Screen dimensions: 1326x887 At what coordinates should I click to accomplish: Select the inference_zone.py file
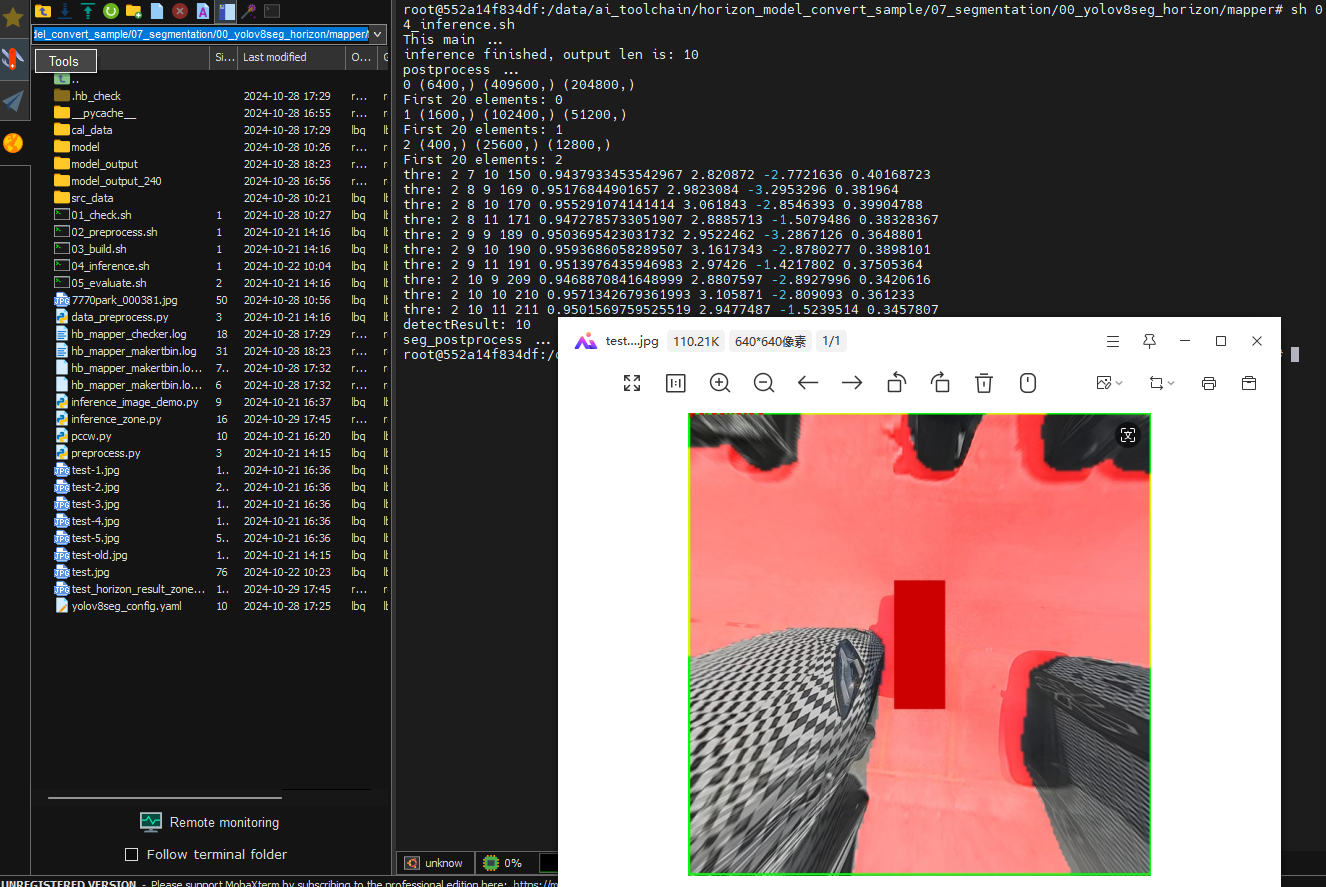(x=116, y=419)
